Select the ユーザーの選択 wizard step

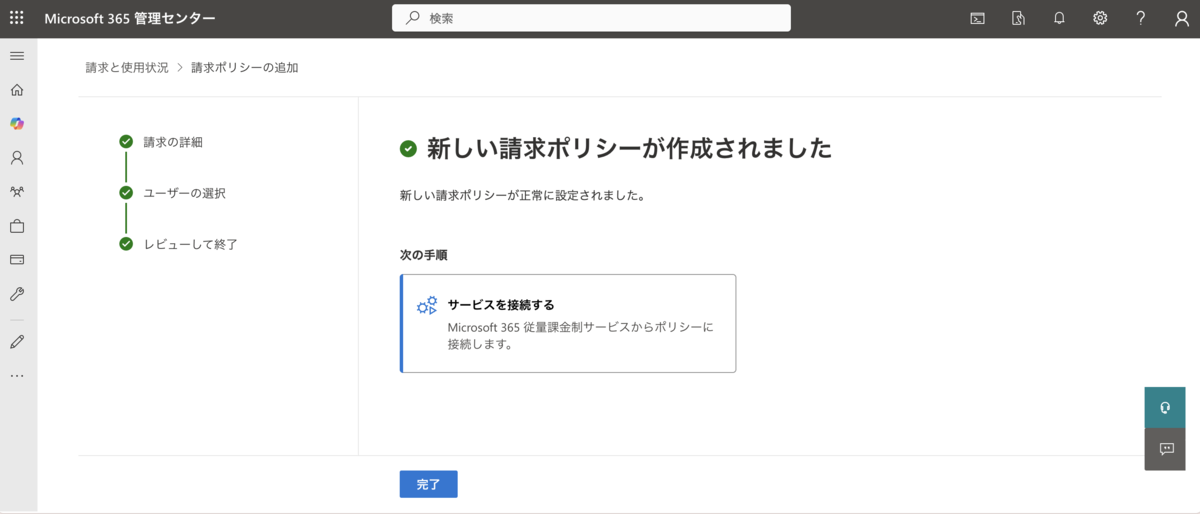tap(185, 193)
